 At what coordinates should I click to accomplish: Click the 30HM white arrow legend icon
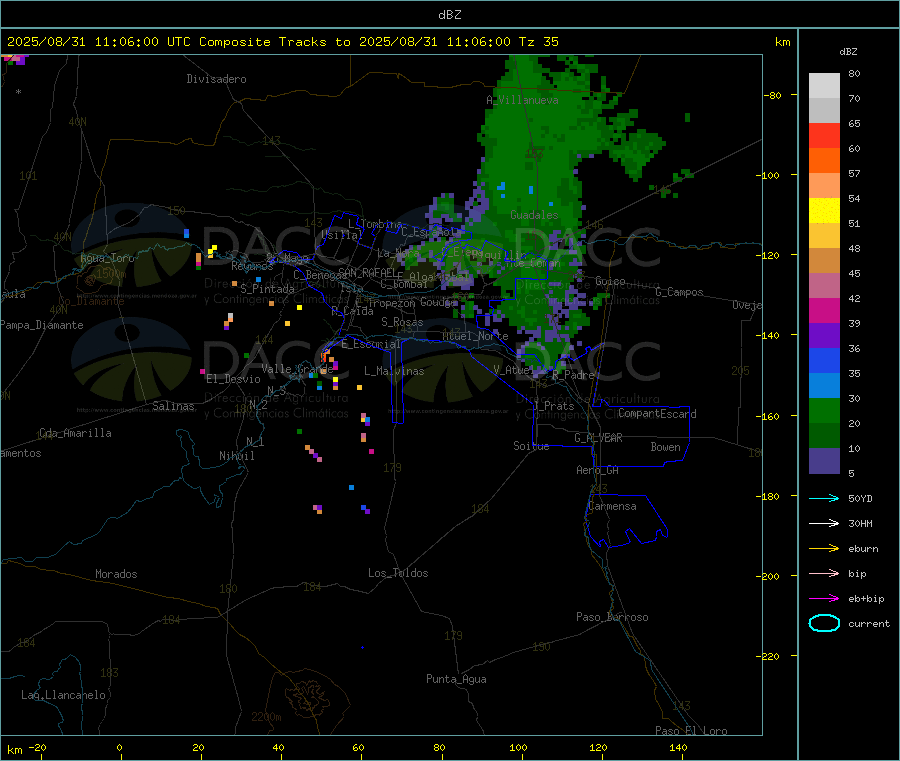coord(824,523)
